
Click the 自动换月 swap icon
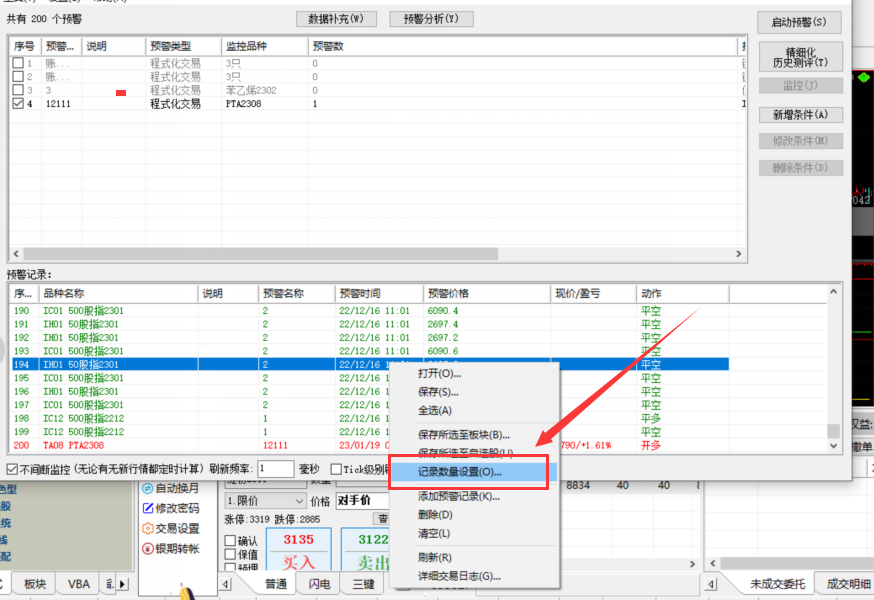148,488
